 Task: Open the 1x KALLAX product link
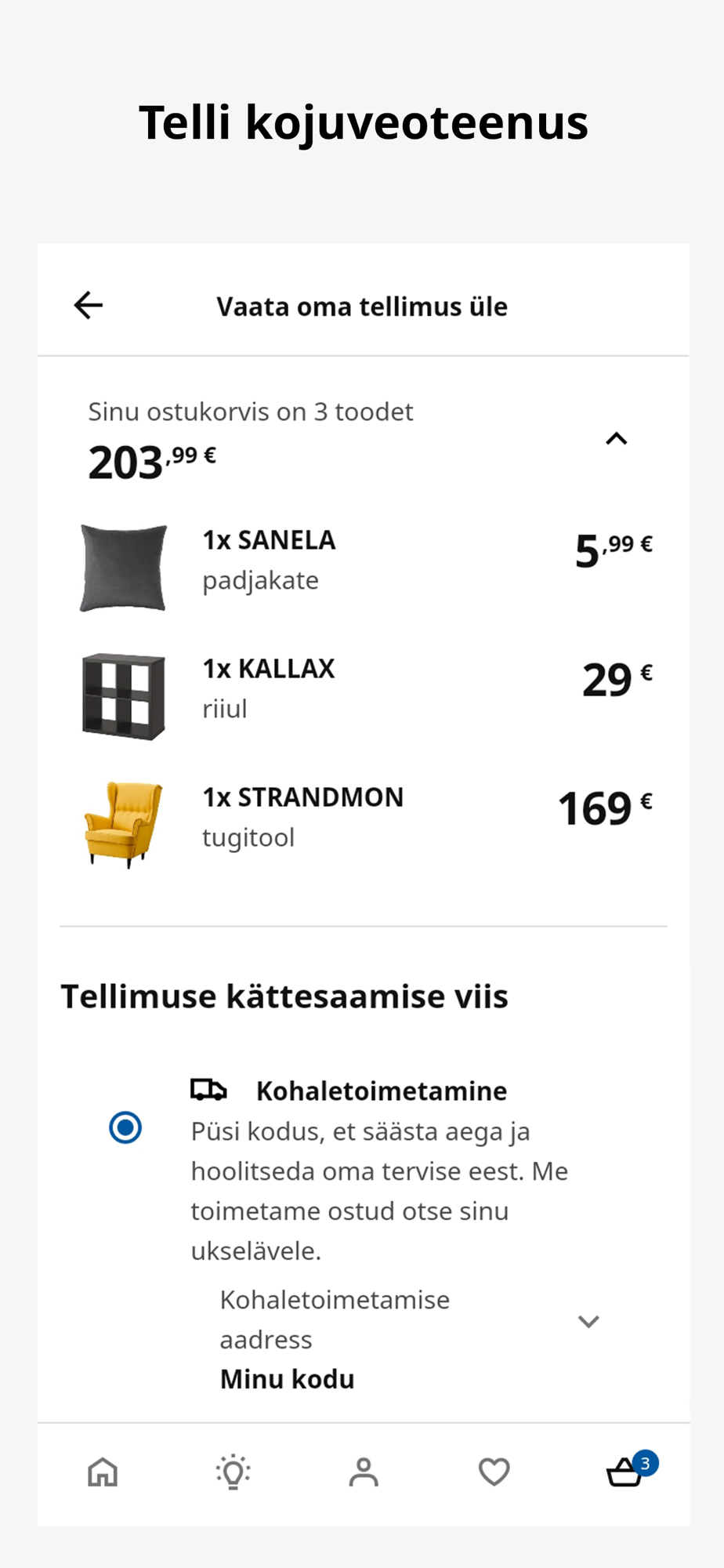269,669
